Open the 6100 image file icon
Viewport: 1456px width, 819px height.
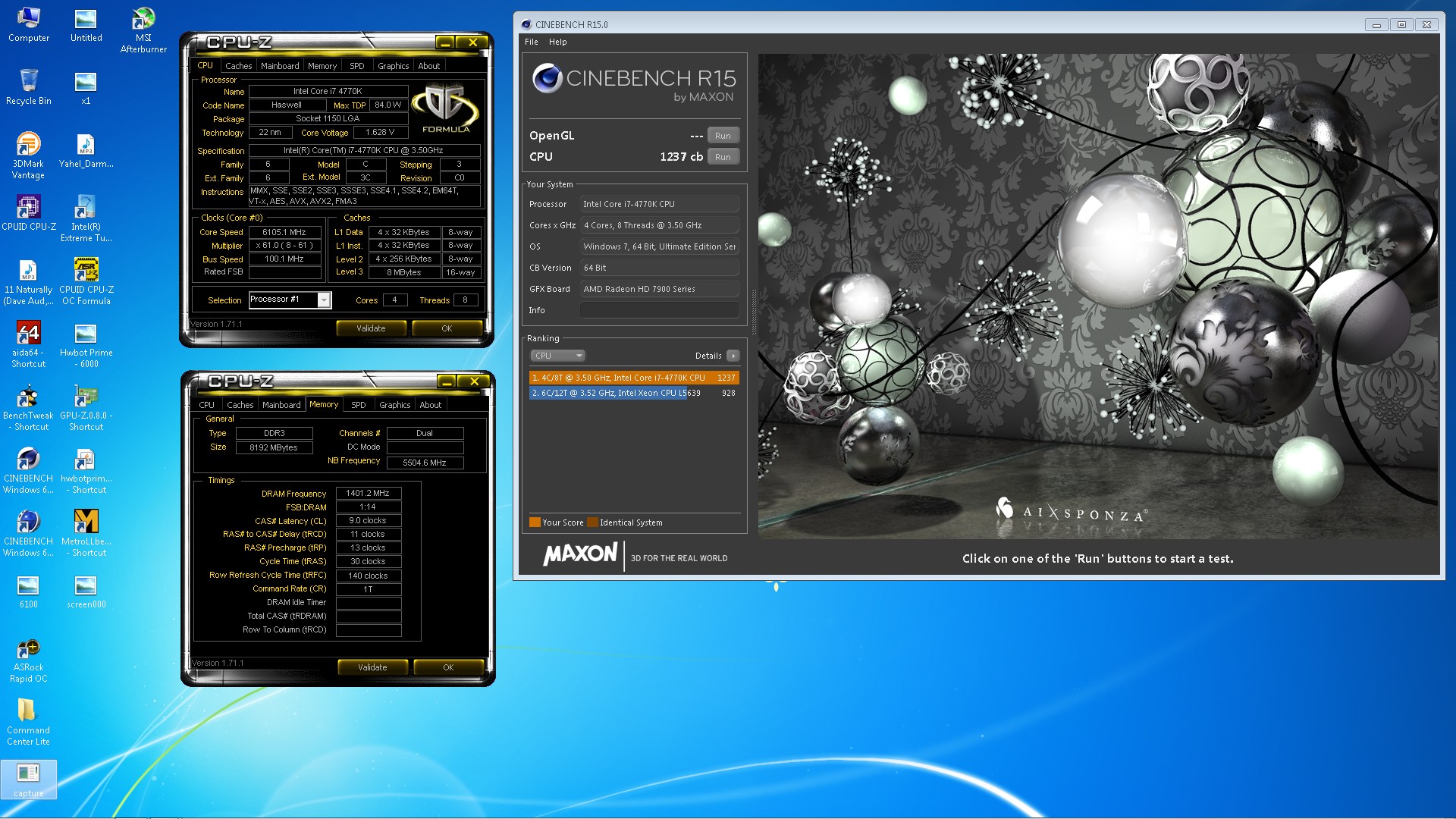(28, 591)
